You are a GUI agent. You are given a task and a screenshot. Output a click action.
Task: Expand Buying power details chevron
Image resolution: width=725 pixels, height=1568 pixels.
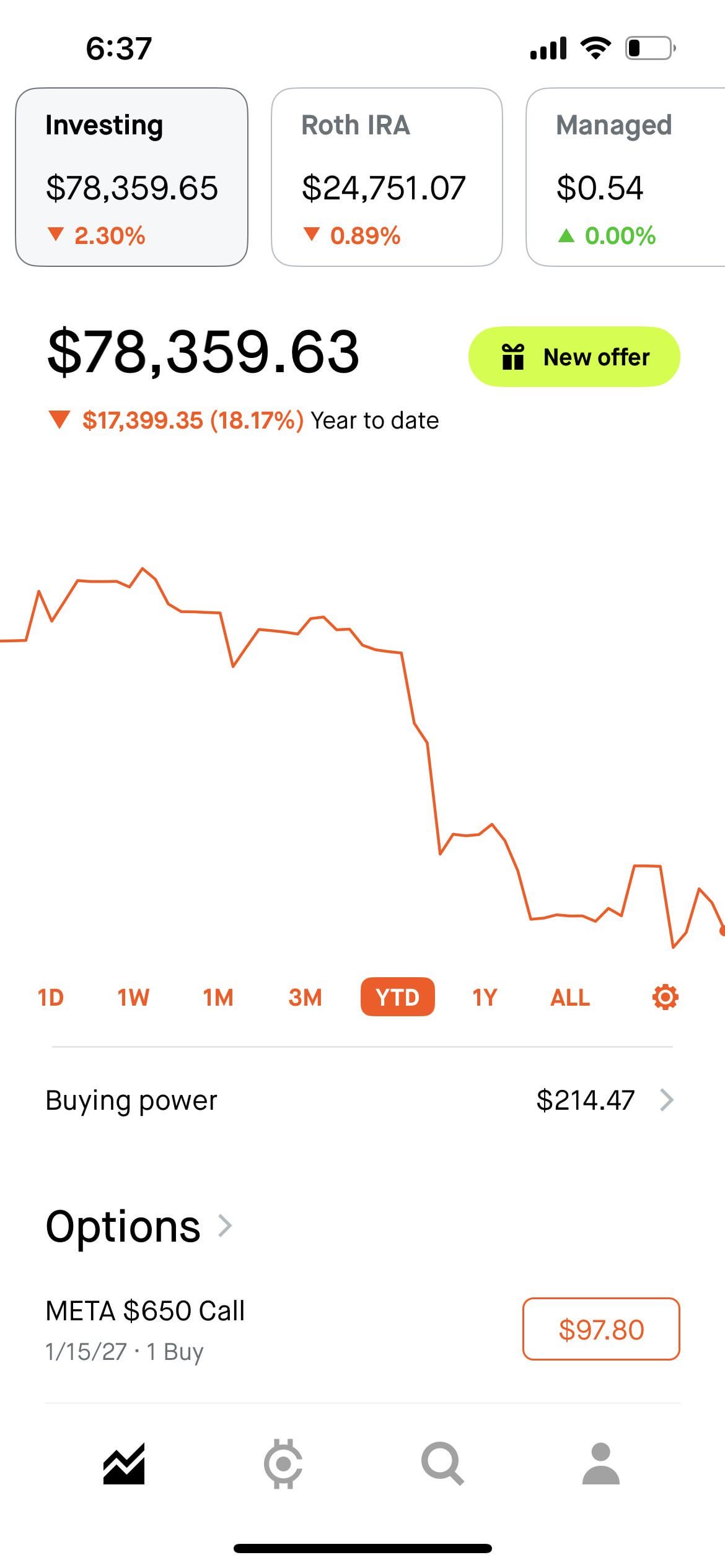tap(667, 1100)
